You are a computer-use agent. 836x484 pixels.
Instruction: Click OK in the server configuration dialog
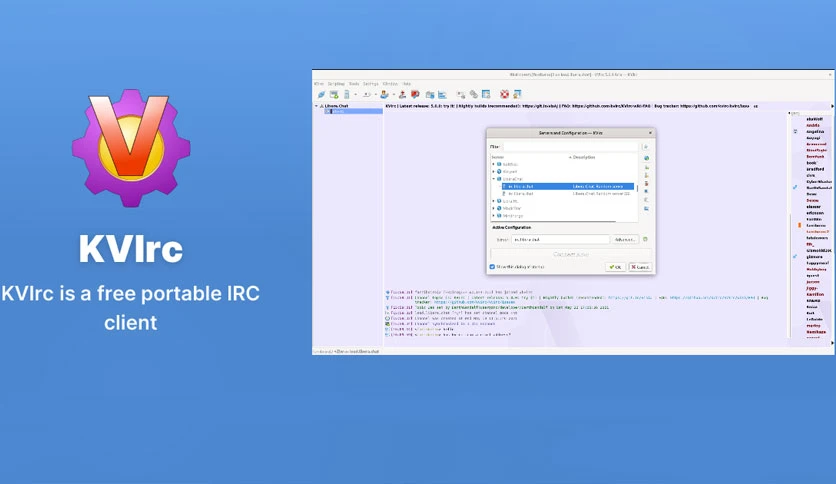[x=615, y=267]
